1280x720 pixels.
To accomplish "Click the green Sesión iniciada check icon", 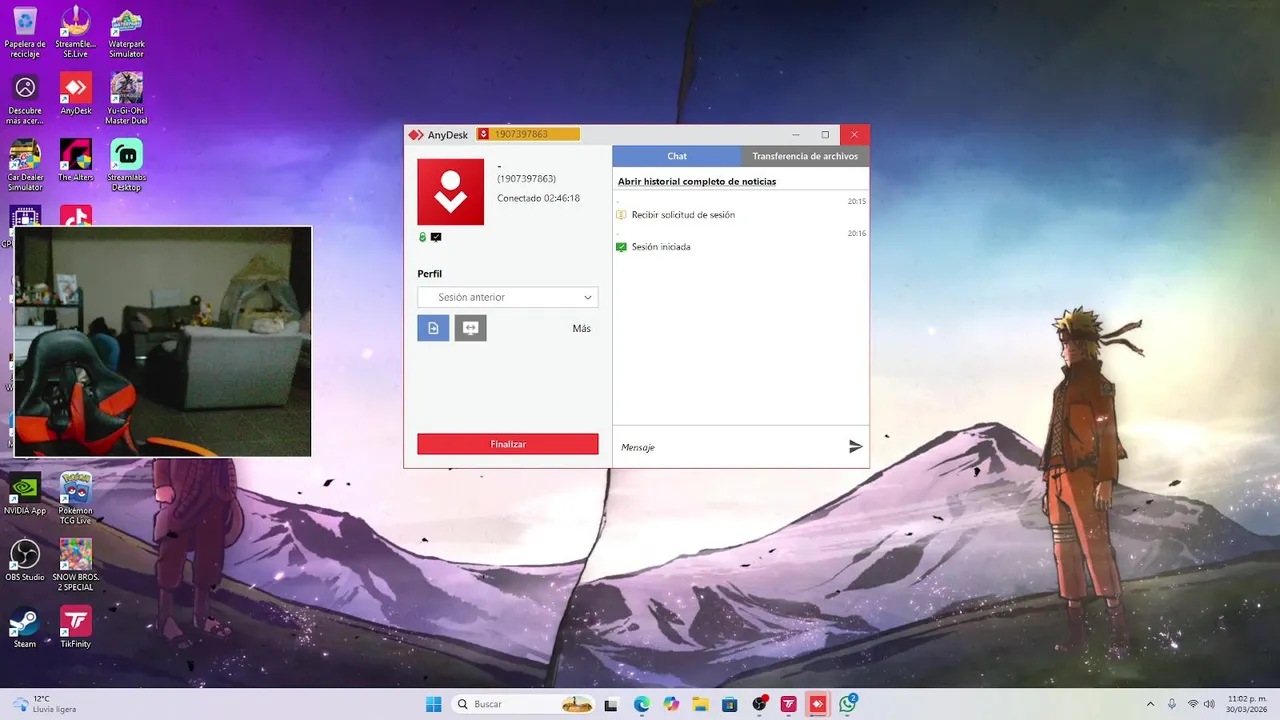I will coord(621,247).
